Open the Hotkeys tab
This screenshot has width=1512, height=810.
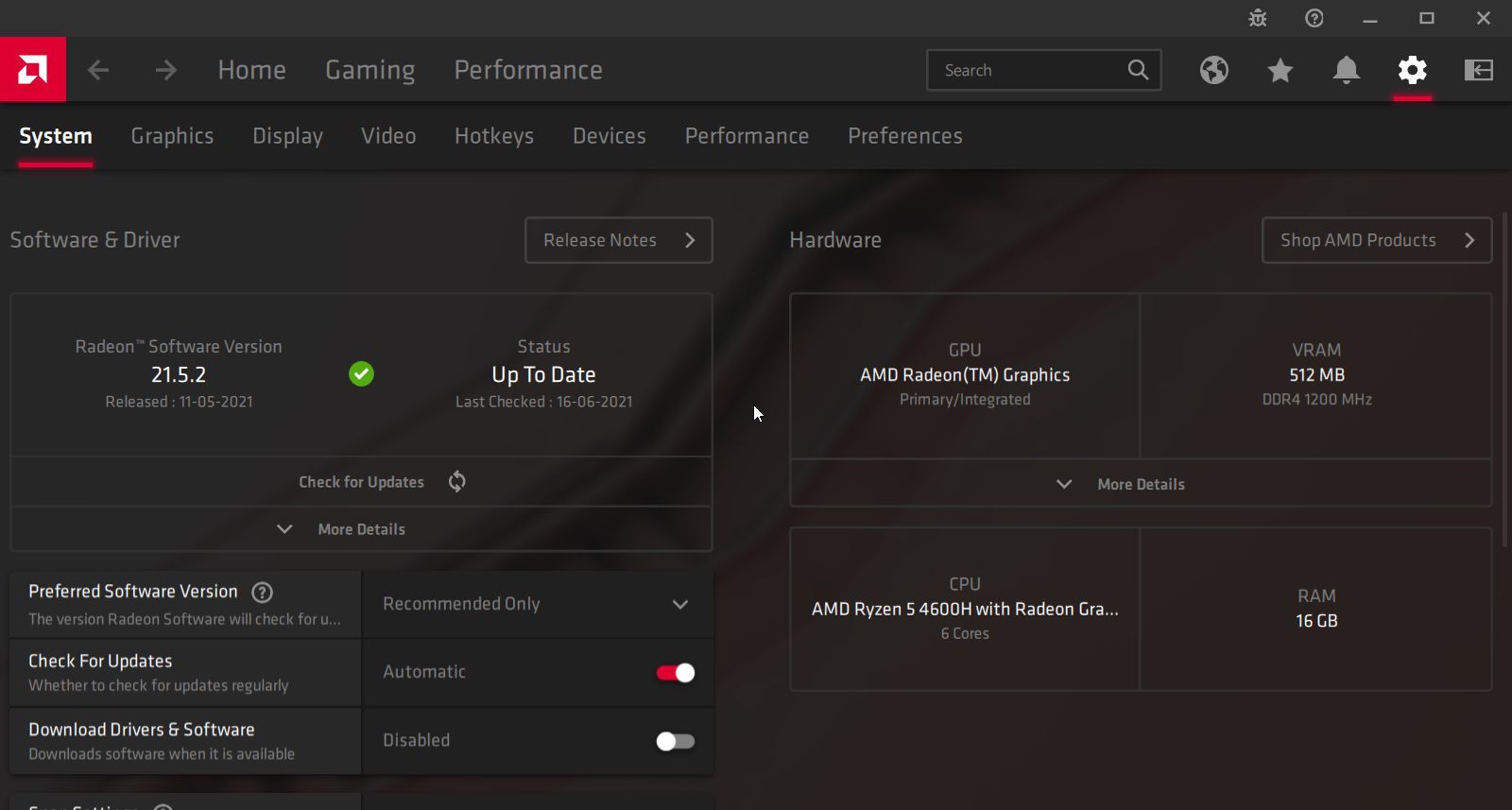(493, 136)
